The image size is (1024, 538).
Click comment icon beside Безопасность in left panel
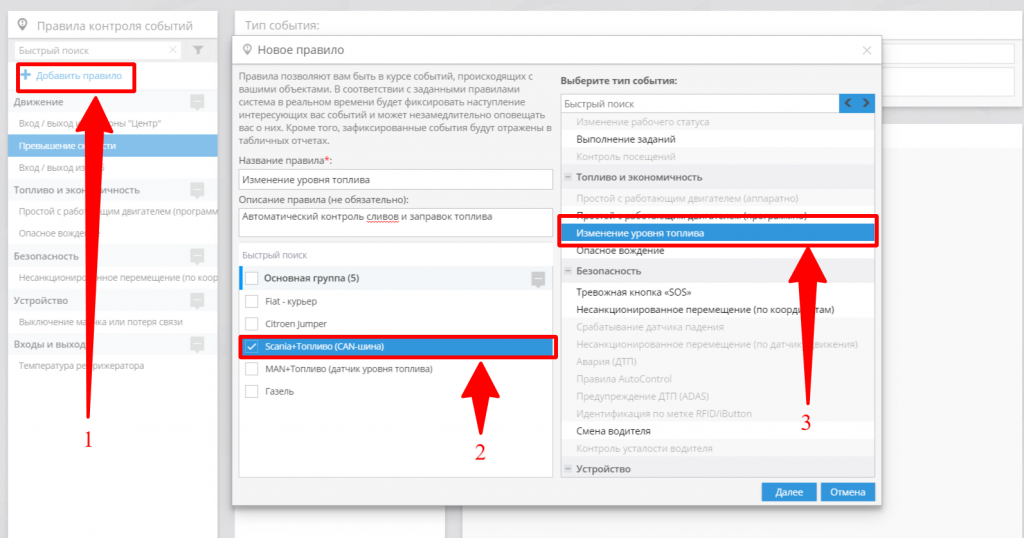coord(197,256)
